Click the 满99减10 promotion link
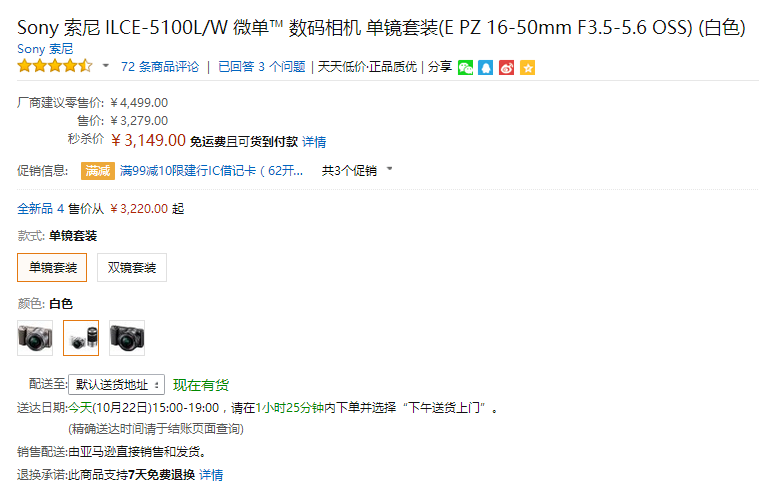This screenshot has height=487, width=759. 212,170
